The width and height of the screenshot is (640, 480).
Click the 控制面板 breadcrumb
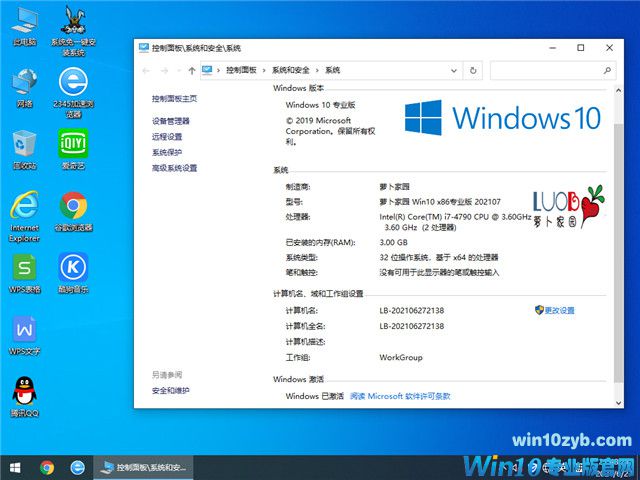click(x=241, y=70)
